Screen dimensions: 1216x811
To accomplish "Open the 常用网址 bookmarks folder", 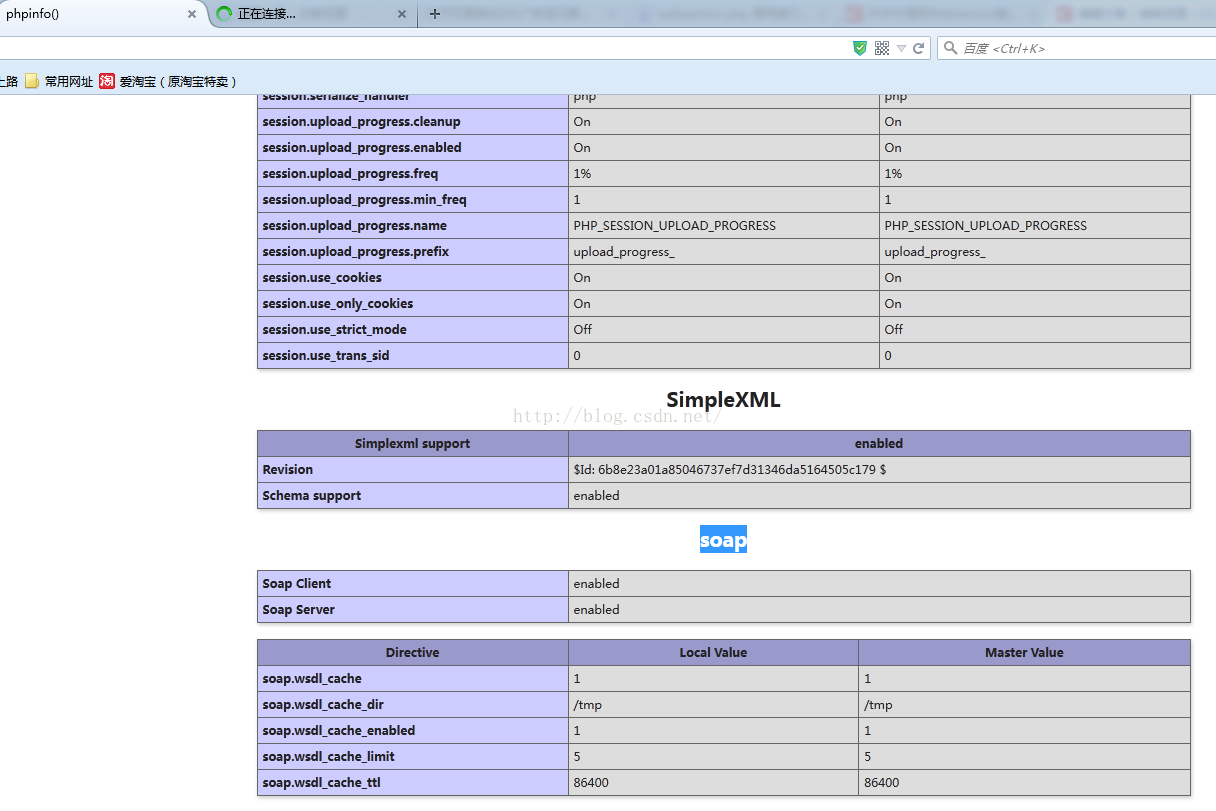I will tap(59, 82).
